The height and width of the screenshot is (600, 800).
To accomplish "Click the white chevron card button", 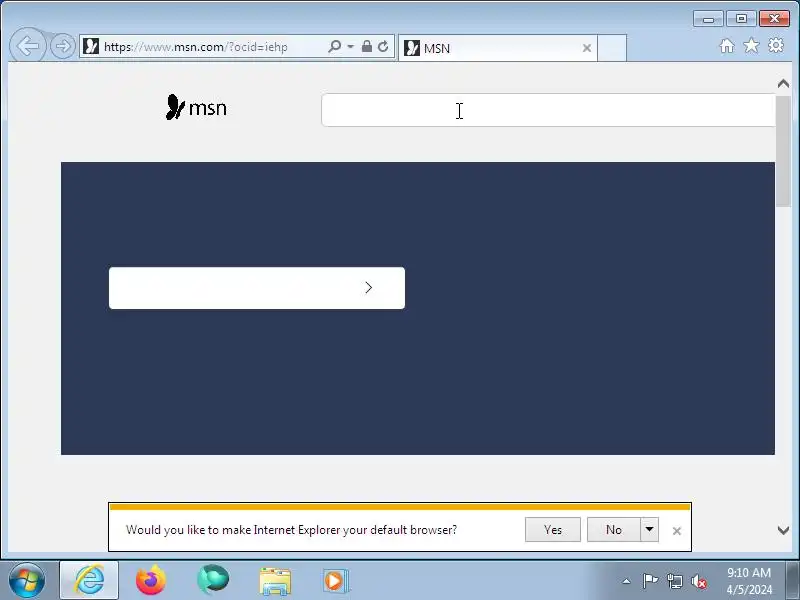I will 257,288.
